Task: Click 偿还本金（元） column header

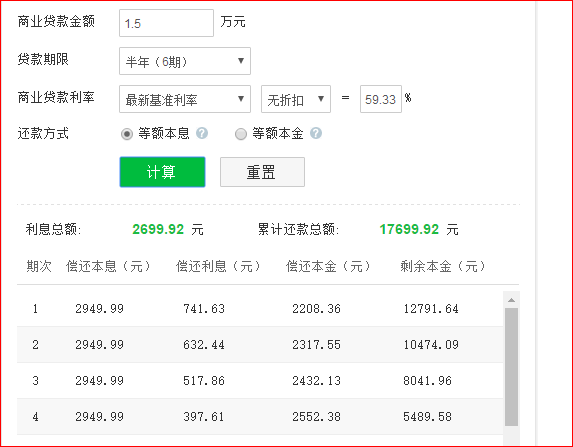Action: point(328,266)
